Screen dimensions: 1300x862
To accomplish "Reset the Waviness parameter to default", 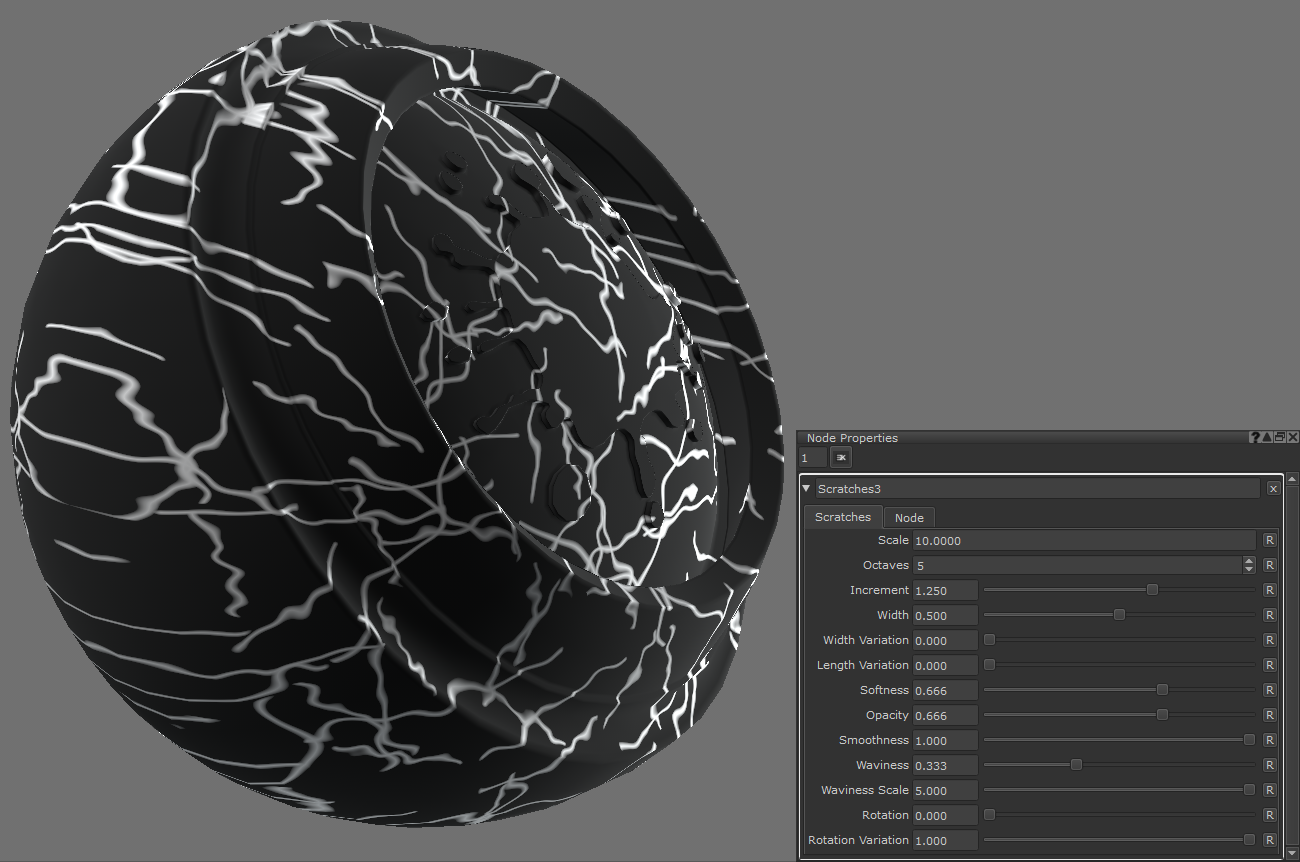I will point(1270,765).
